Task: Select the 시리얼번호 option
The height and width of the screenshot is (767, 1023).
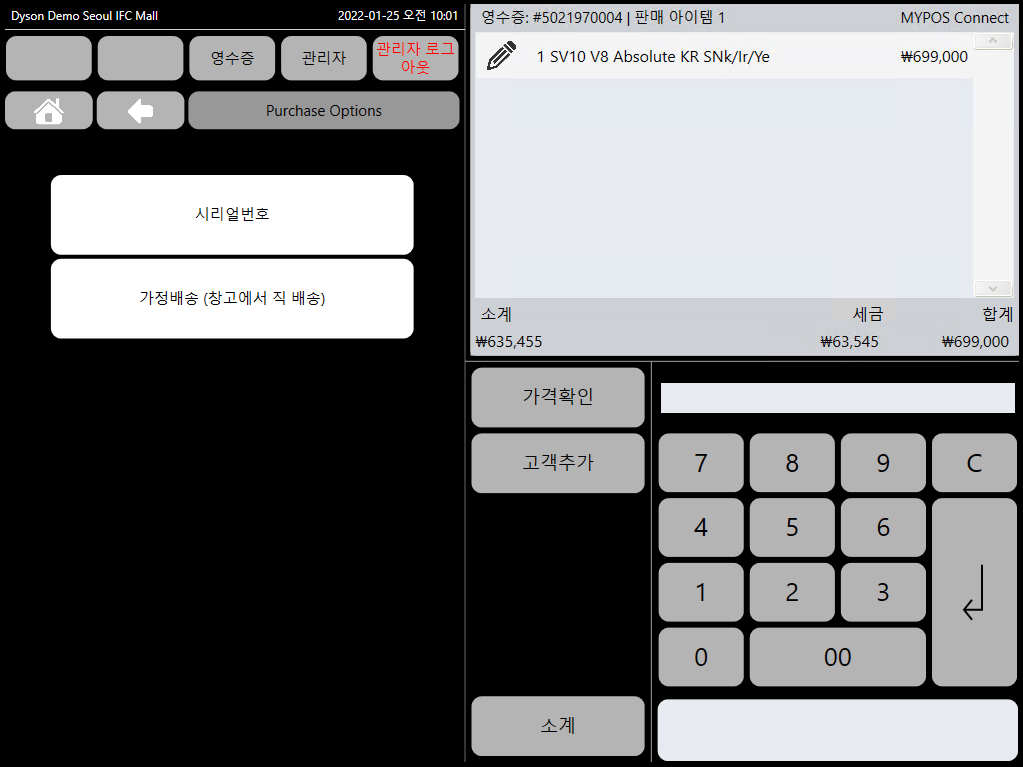Action: (232, 215)
